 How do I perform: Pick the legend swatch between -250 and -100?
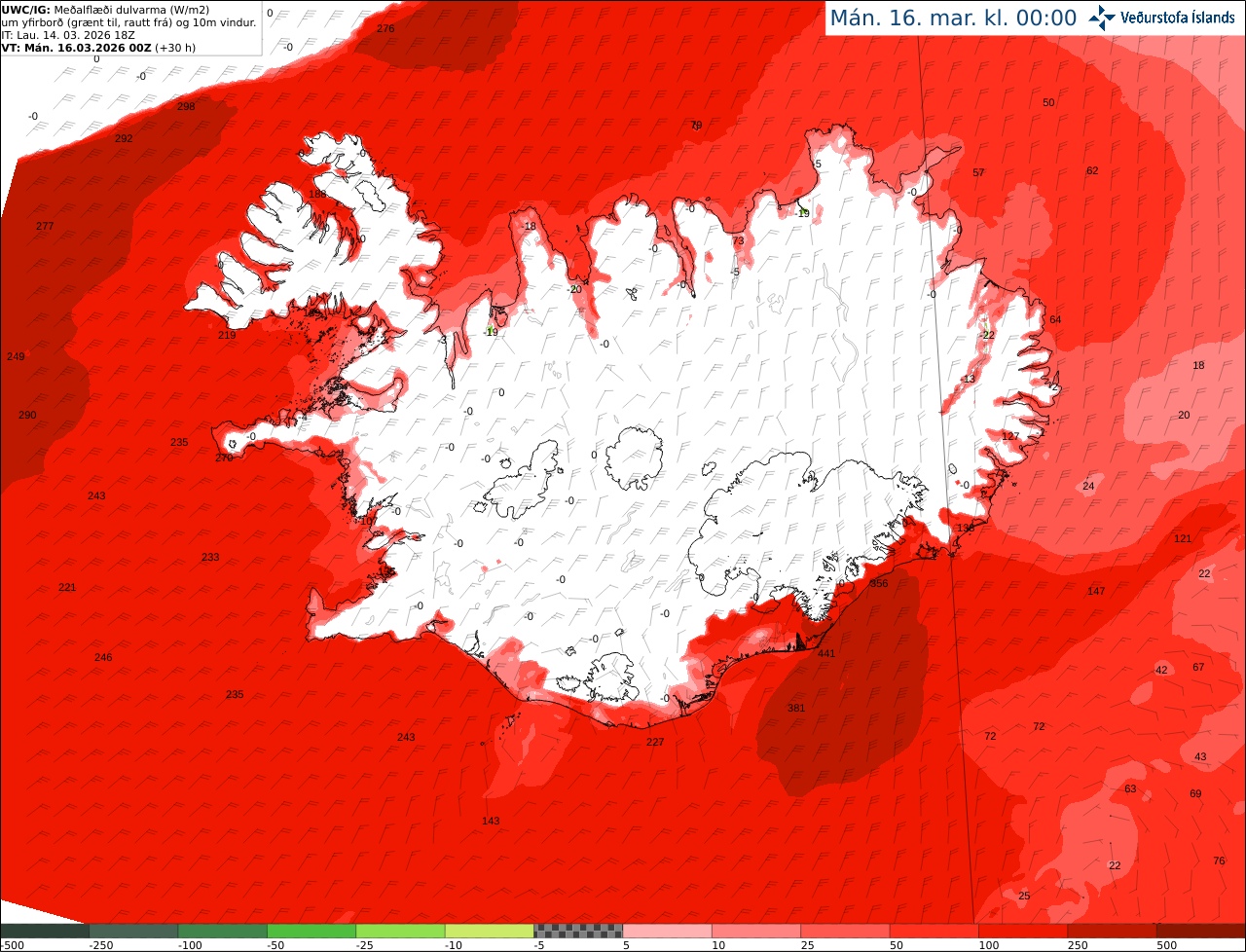(133, 931)
